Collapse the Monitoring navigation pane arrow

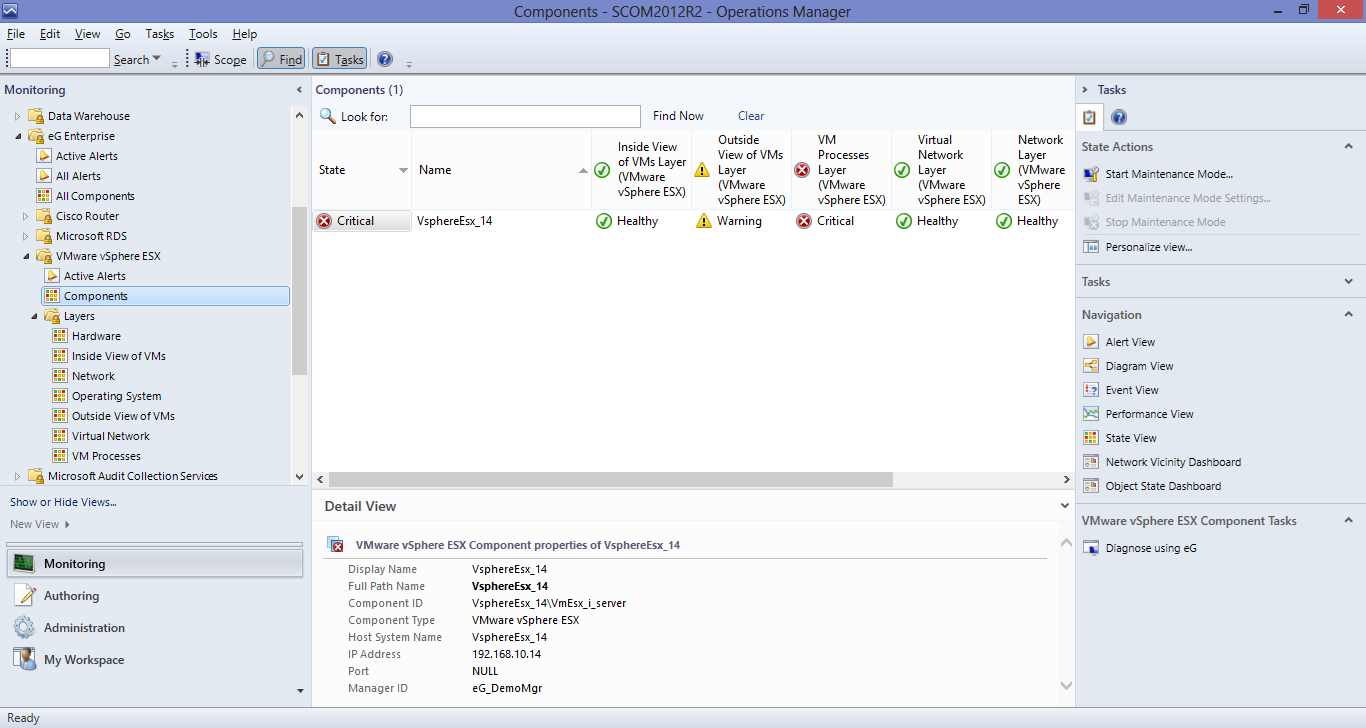tap(299, 90)
